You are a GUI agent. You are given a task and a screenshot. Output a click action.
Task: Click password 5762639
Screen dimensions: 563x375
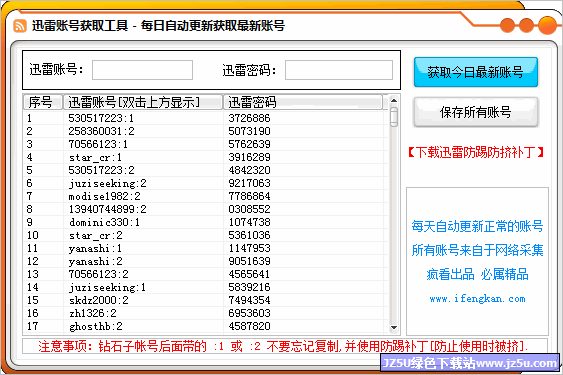pyautogui.click(x=249, y=144)
